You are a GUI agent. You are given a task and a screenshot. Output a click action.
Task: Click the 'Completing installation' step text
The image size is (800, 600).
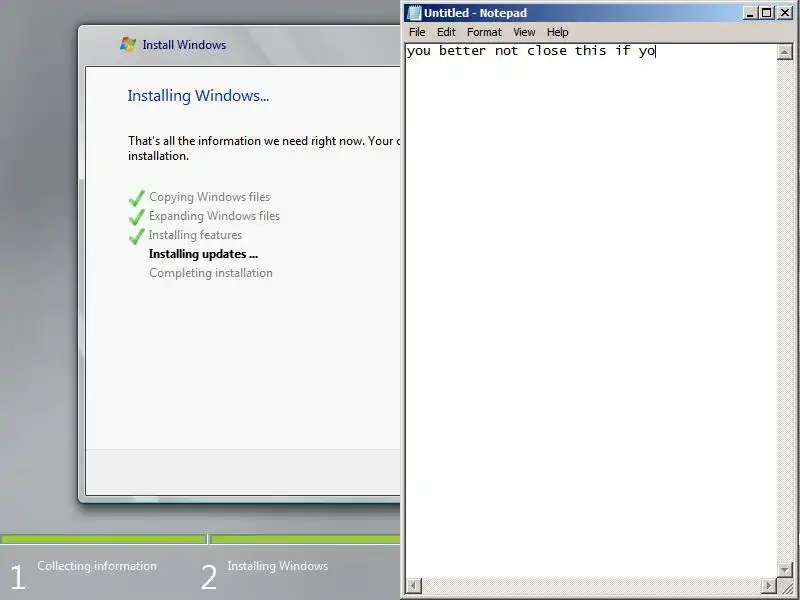point(211,273)
